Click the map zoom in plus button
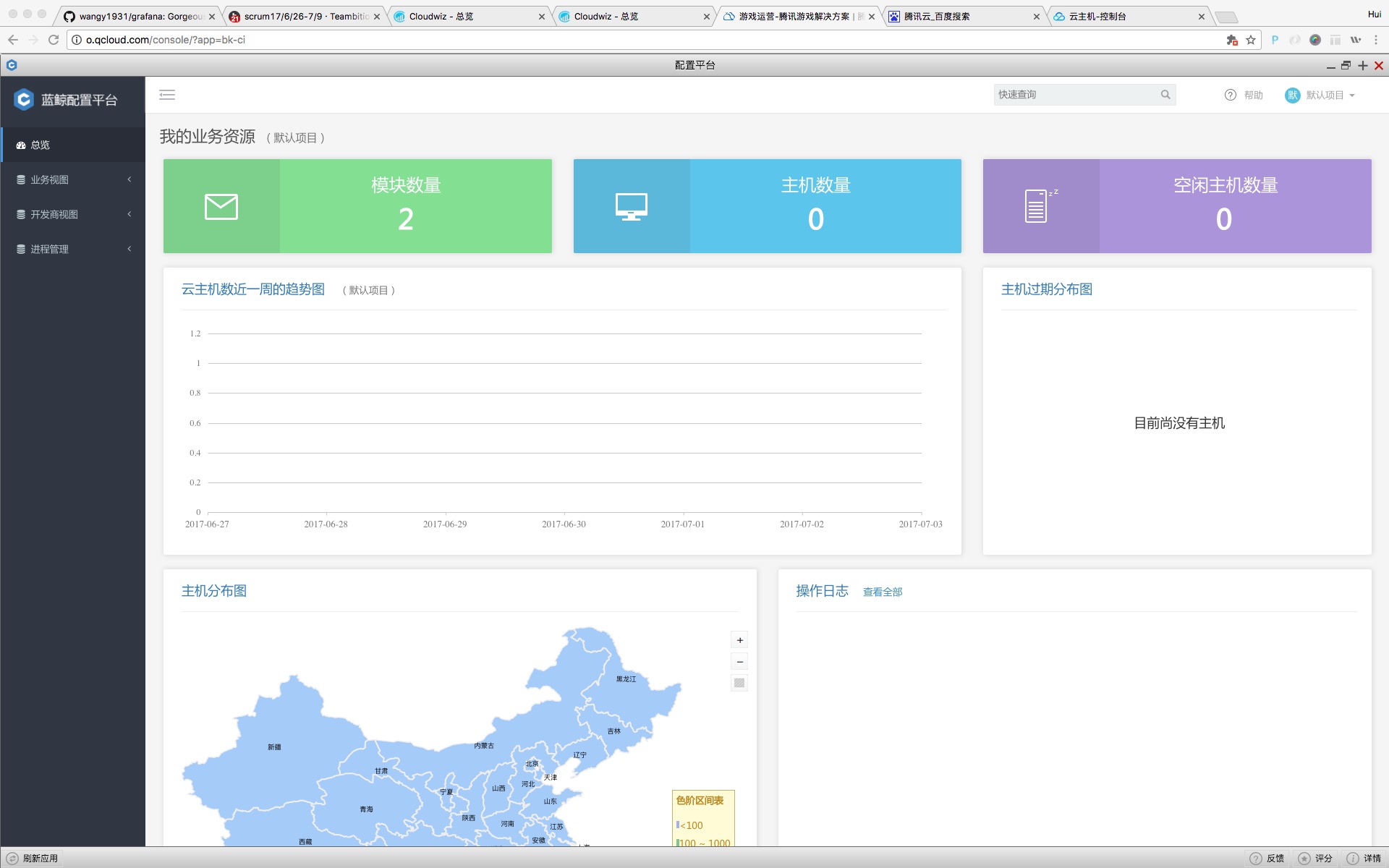 (x=739, y=640)
